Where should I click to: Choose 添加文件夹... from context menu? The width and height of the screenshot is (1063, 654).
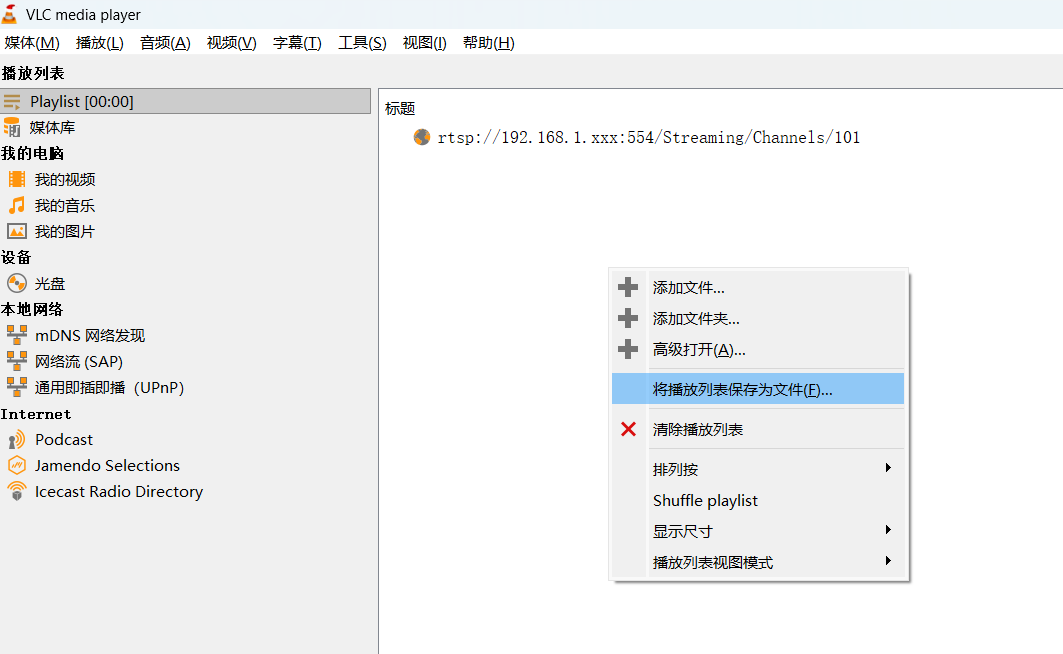pyautogui.click(x=758, y=318)
